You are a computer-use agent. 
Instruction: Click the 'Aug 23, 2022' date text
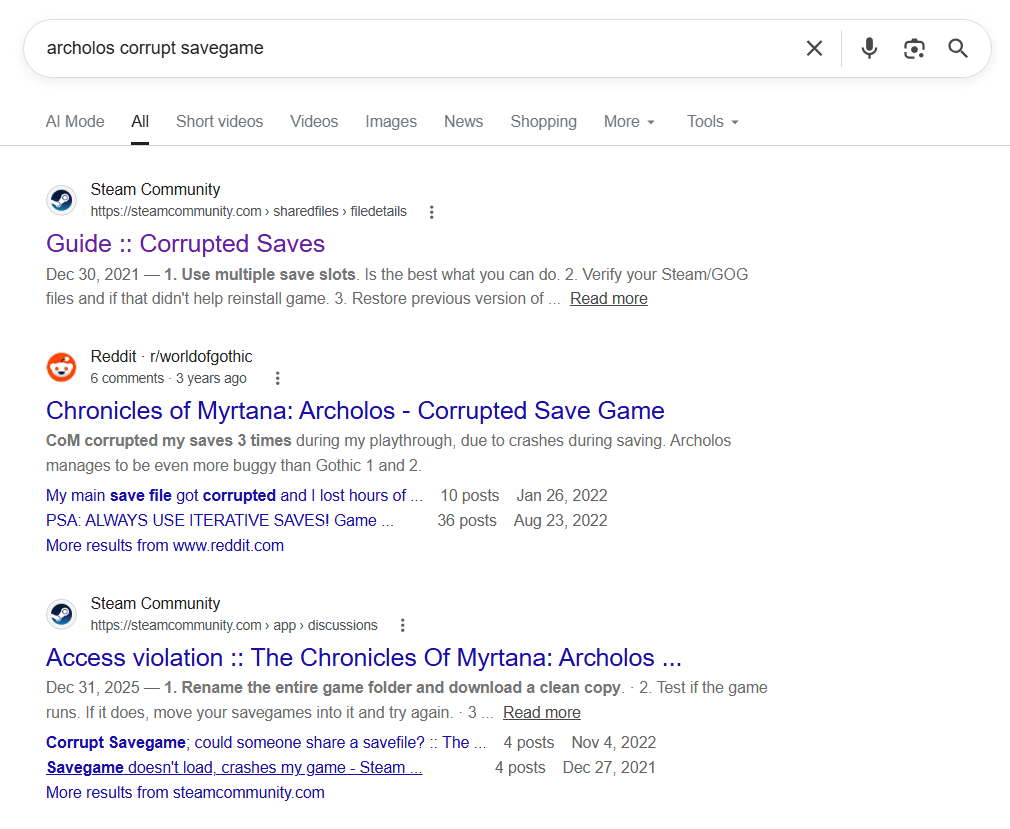[x=560, y=520]
